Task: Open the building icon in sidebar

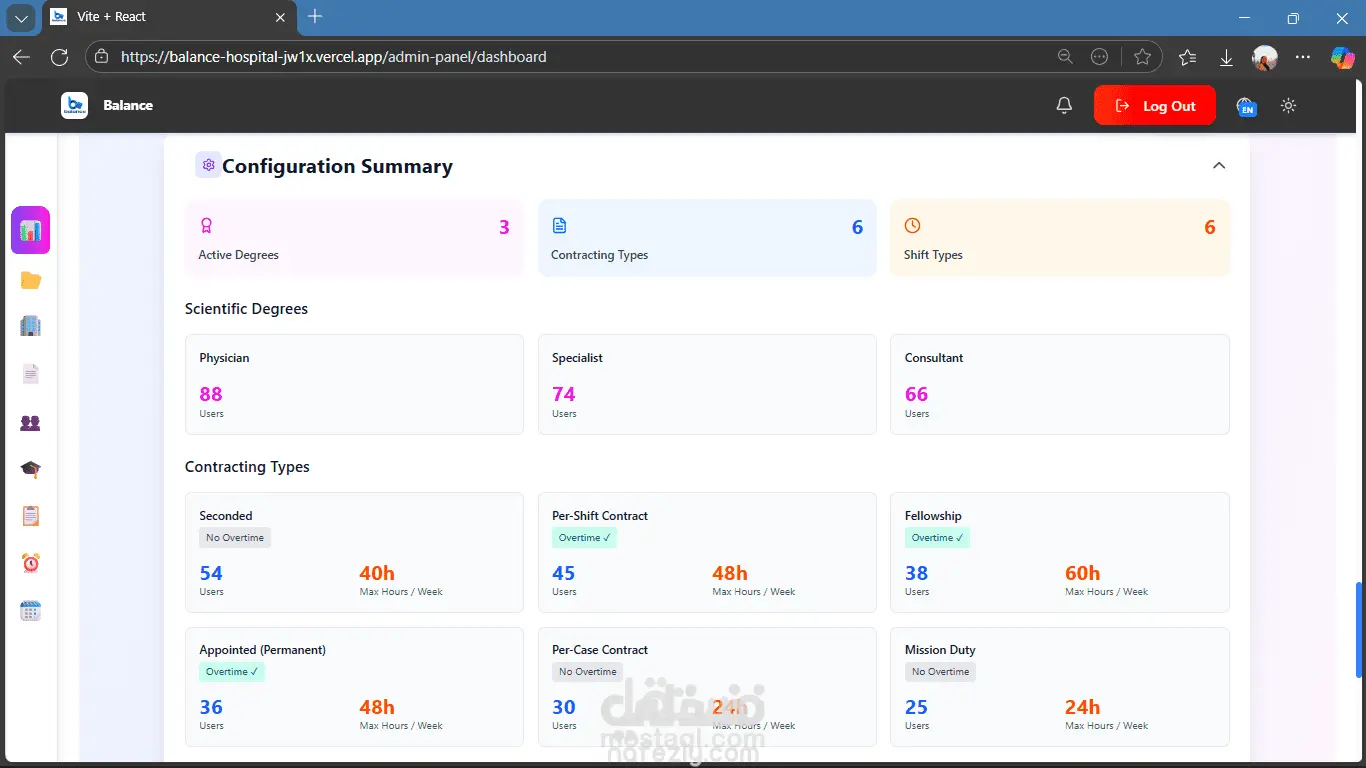Action: [x=31, y=326]
